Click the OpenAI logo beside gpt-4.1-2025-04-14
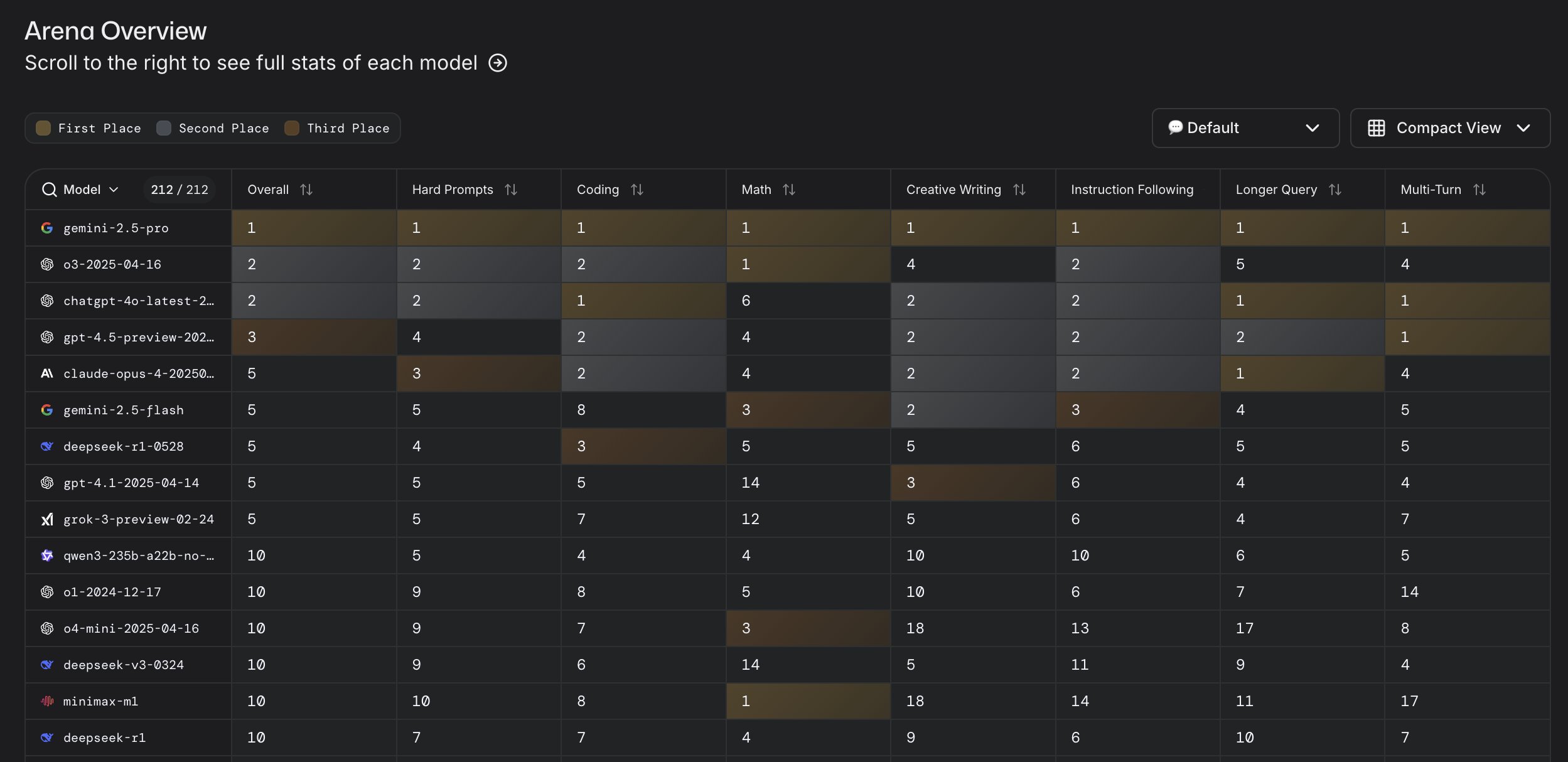This screenshot has height=762, width=1568. pos(47,483)
